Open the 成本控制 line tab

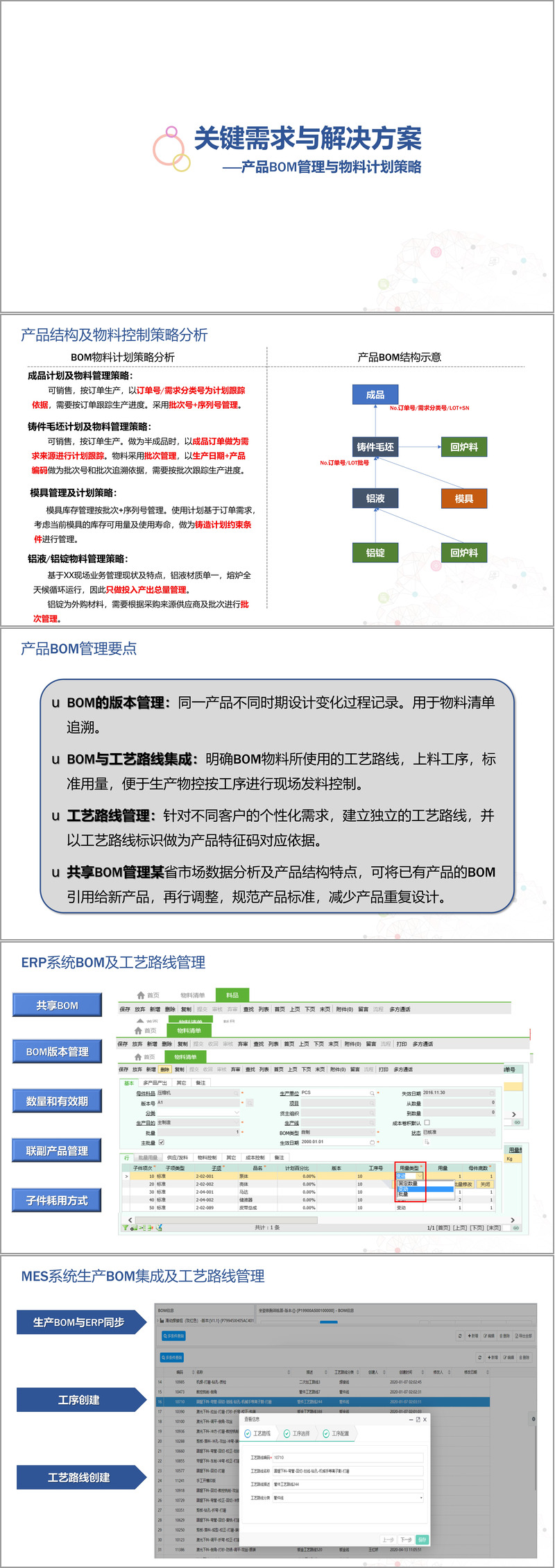click(255, 1157)
